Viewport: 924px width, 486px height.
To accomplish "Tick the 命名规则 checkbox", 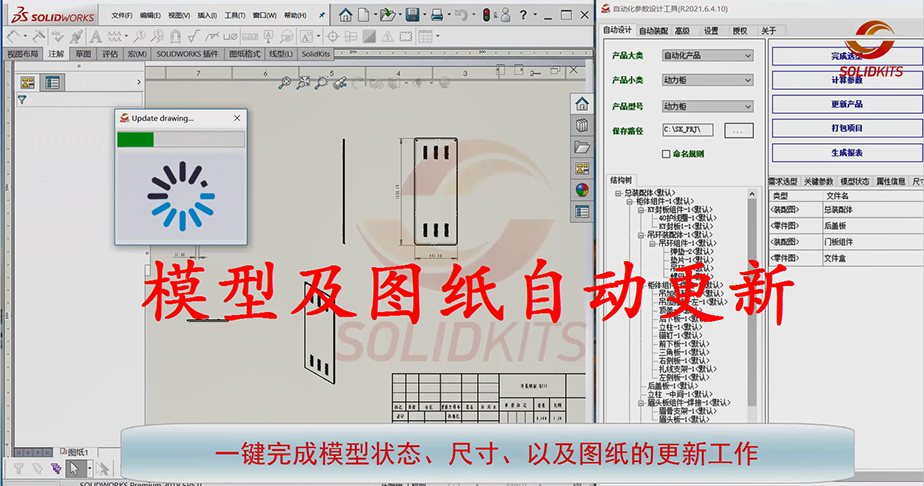I will [666, 154].
